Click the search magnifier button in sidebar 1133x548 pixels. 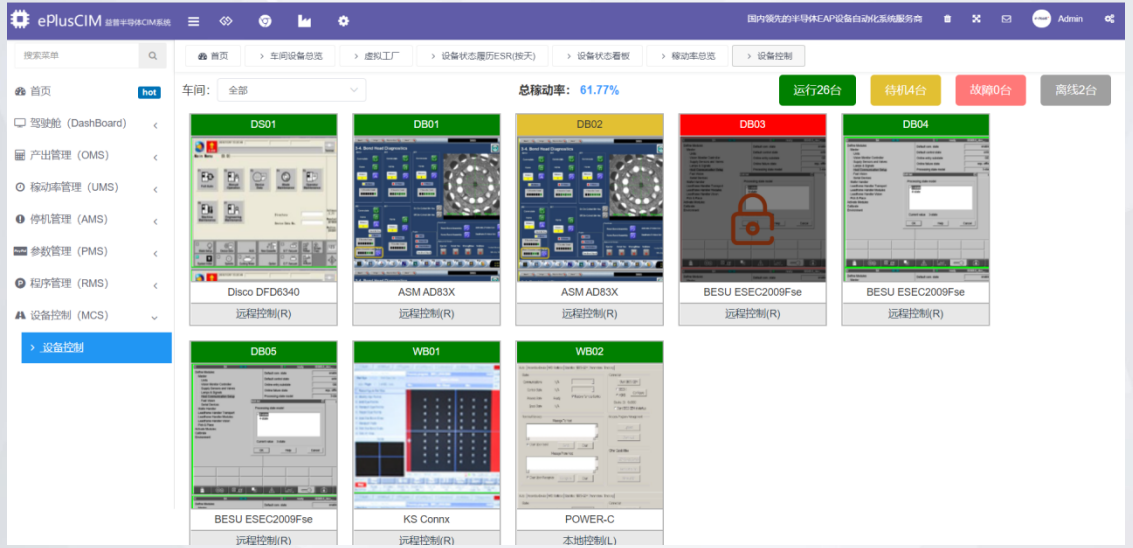(152, 55)
